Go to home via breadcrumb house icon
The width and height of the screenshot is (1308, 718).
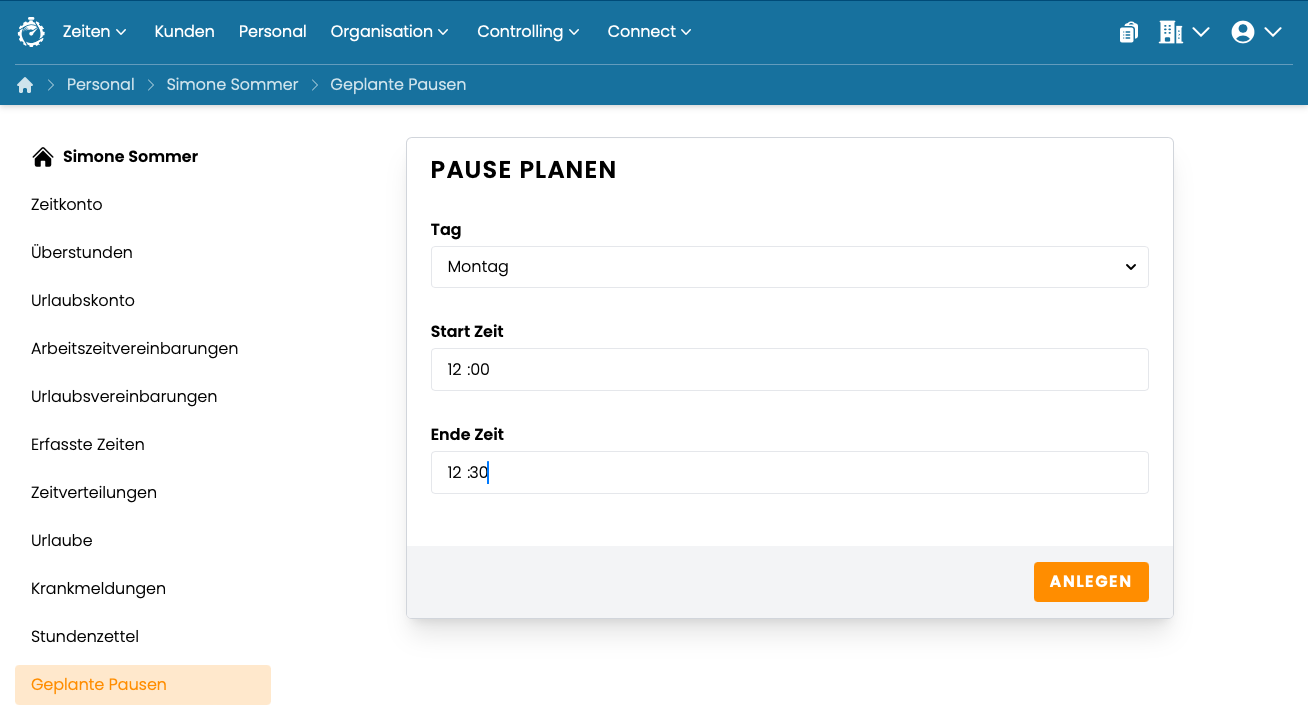click(25, 85)
